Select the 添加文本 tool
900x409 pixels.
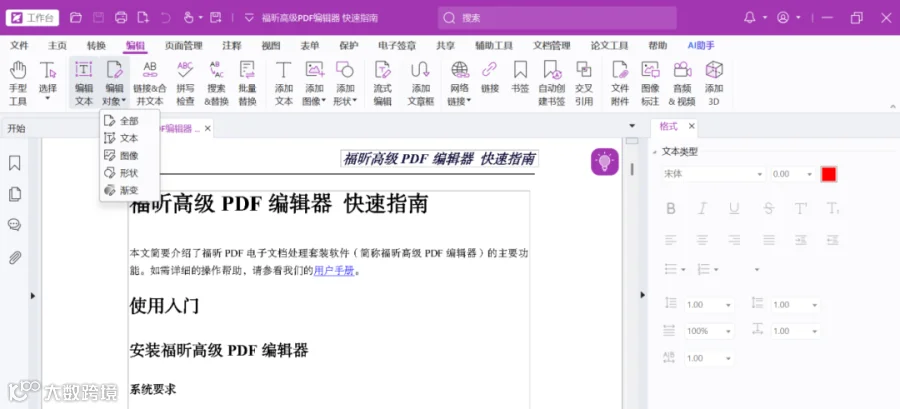[284, 83]
